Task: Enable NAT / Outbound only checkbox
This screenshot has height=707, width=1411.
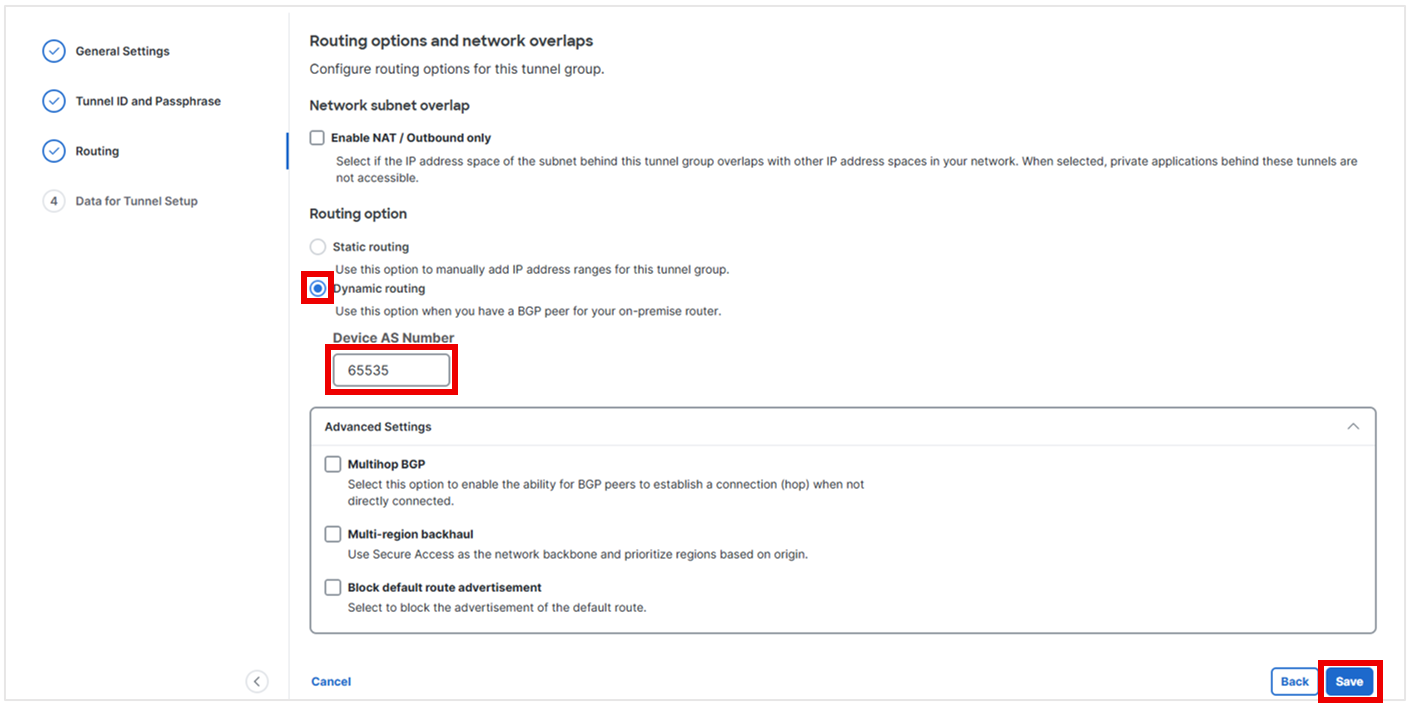Action: point(317,138)
